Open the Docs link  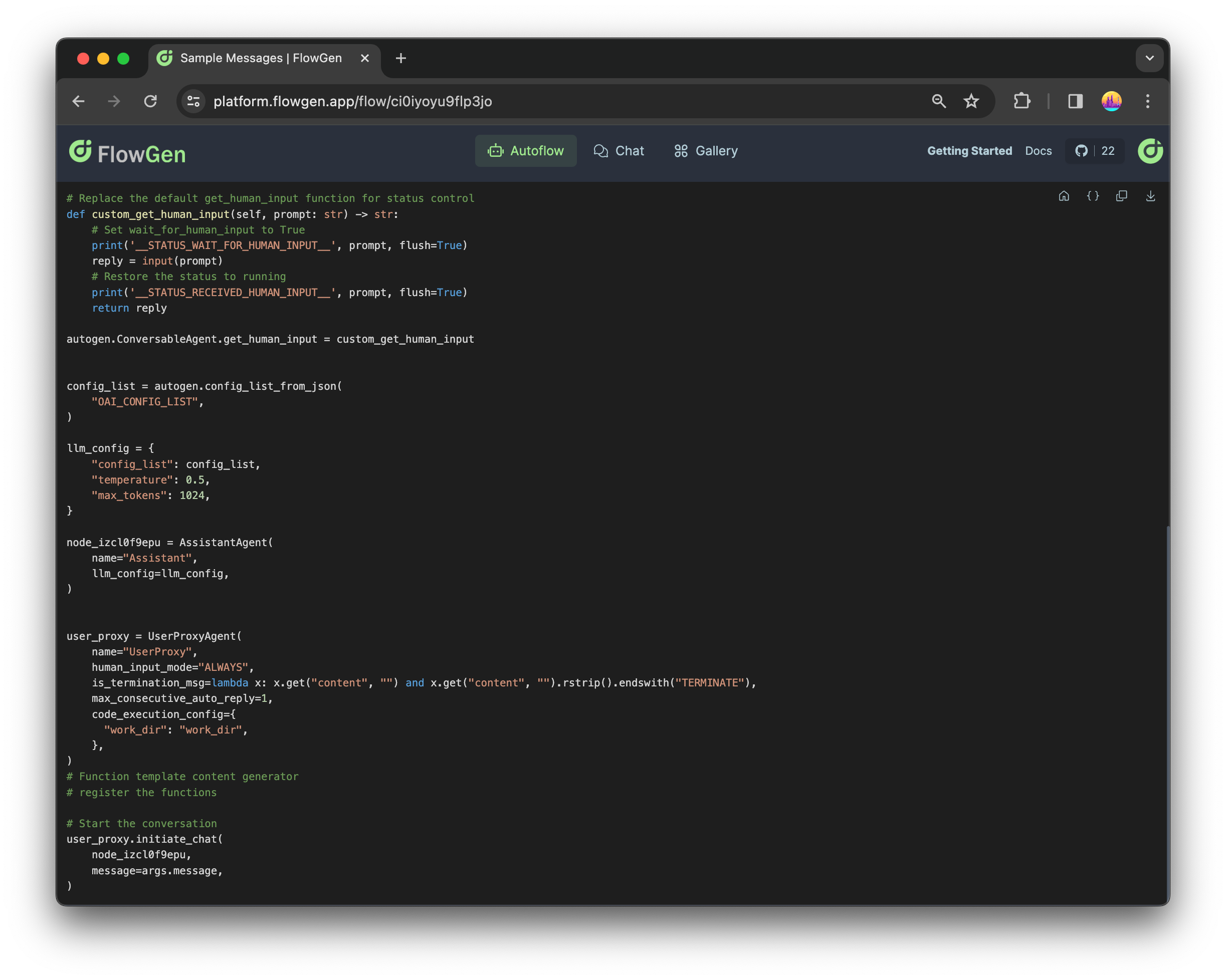[x=1039, y=151]
